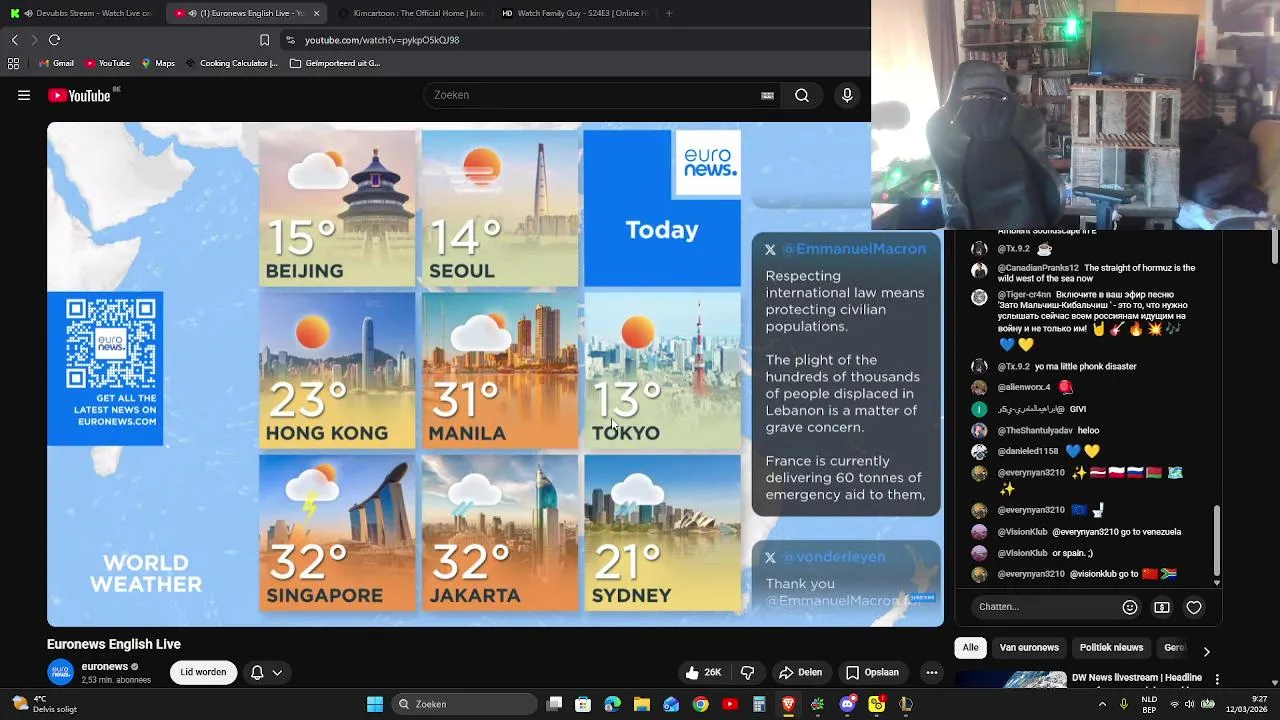Image resolution: width=1280 pixels, height=720 pixels.
Task: Go back with the browser back arrow
Action: click(x=14, y=40)
